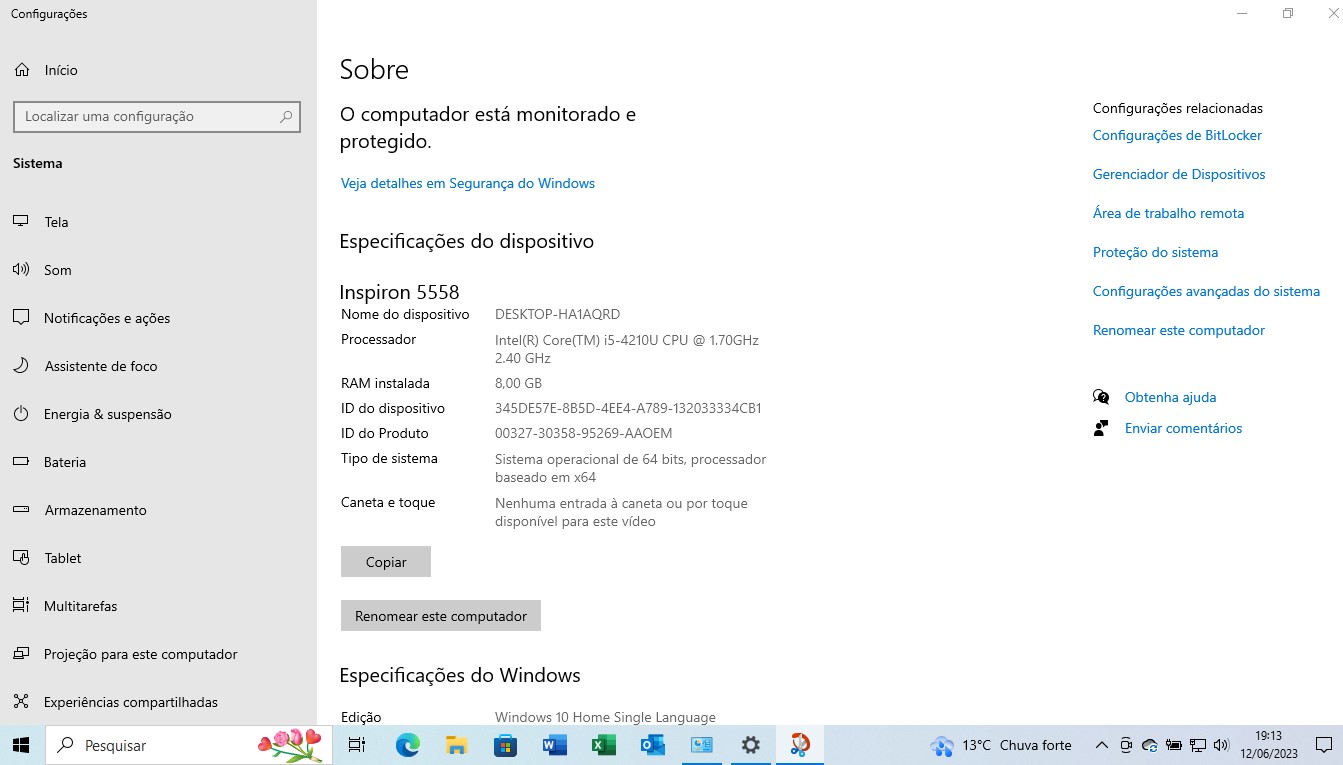Open Notificações e ações settings
Image resolution: width=1343 pixels, height=765 pixels.
106,318
